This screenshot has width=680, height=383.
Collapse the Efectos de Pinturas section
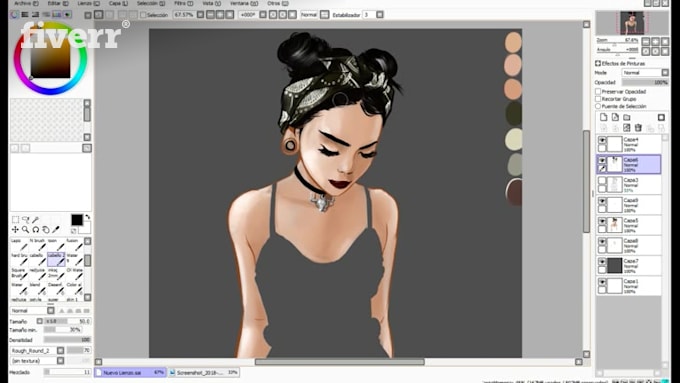(598, 63)
